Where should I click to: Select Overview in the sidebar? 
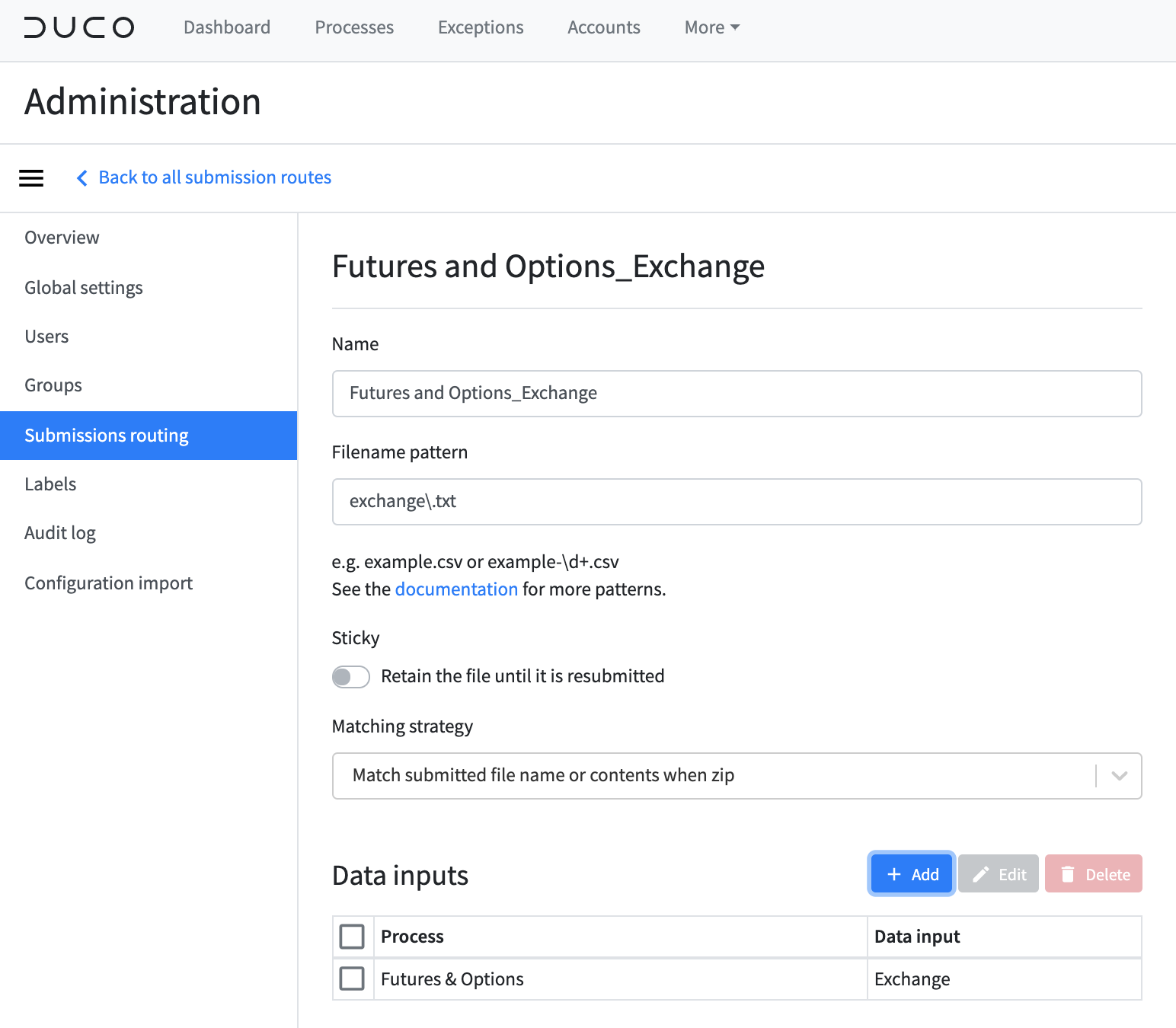point(149,238)
